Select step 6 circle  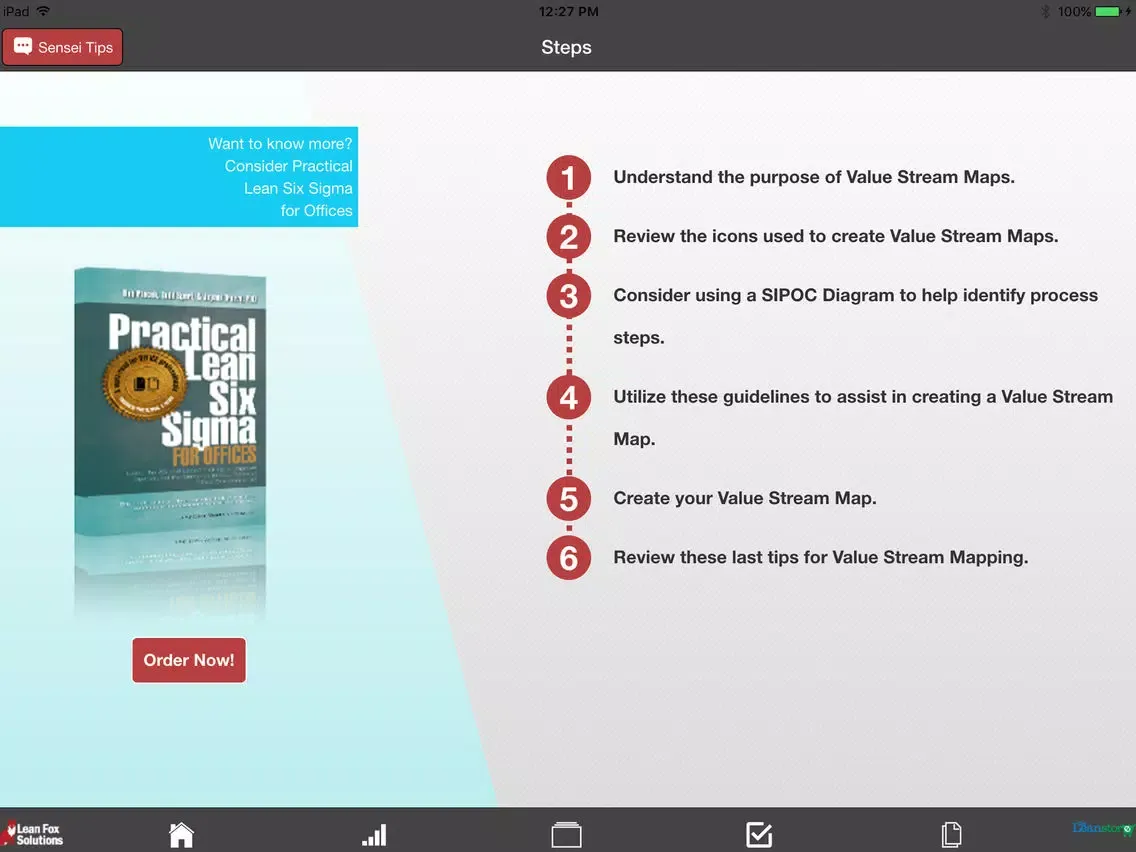[x=568, y=558]
